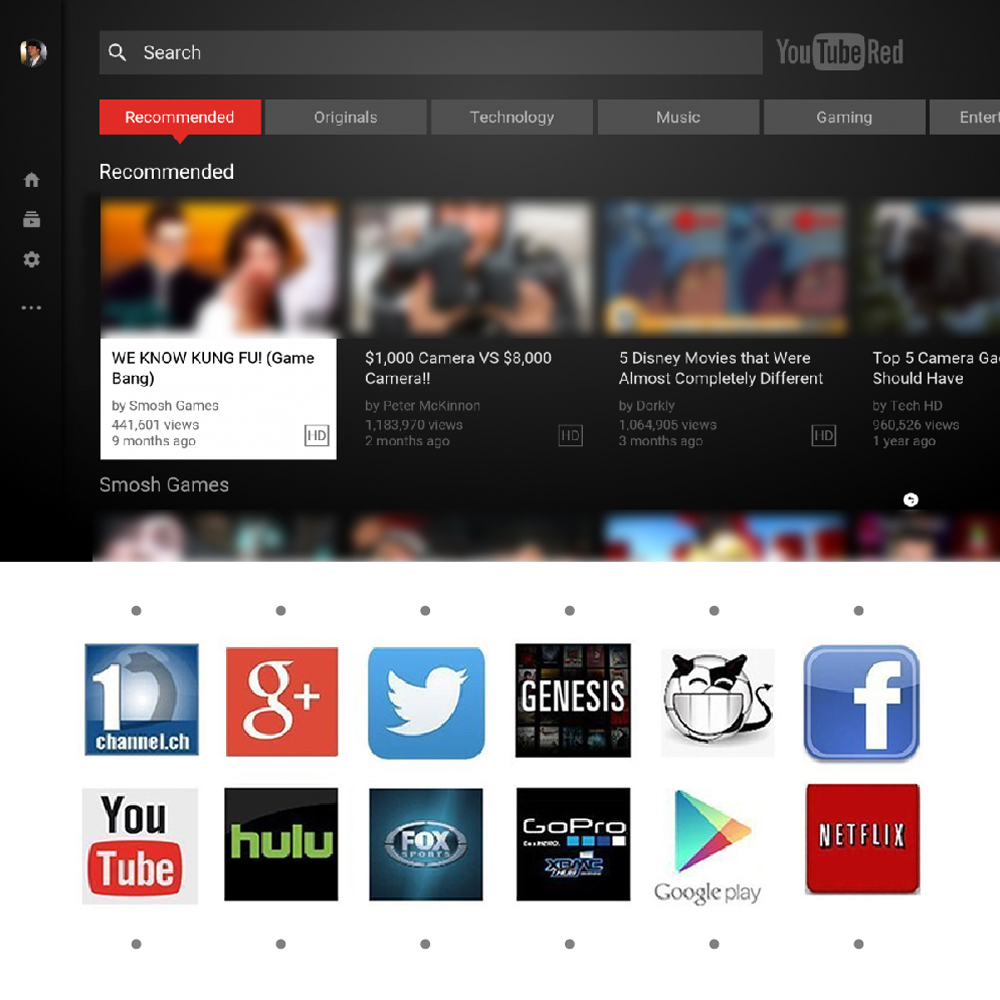Select the Home icon in the sidebar
The height and width of the screenshot is (1000, 1000).
coord(31,179)
